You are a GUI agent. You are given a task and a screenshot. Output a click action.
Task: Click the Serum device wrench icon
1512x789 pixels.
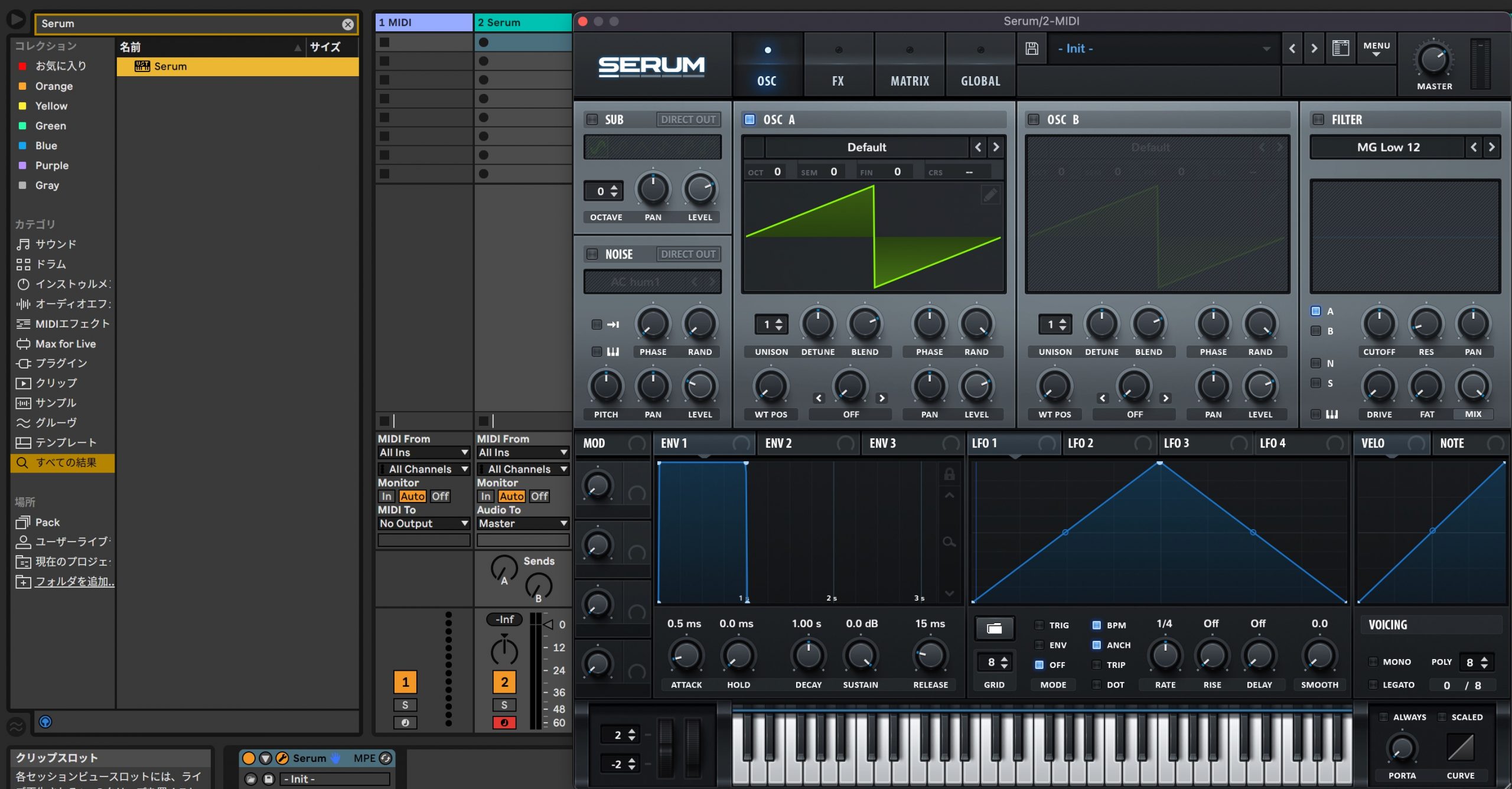[x=282, y=758]
